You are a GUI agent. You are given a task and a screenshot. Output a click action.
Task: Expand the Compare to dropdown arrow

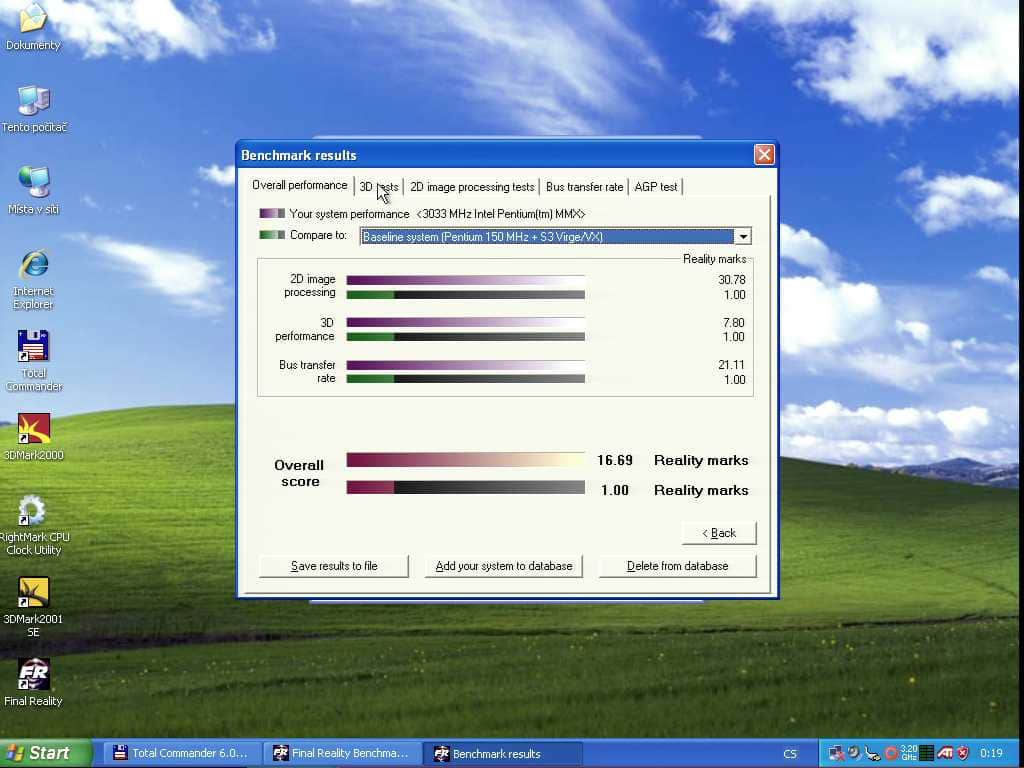tap(743, 236)
